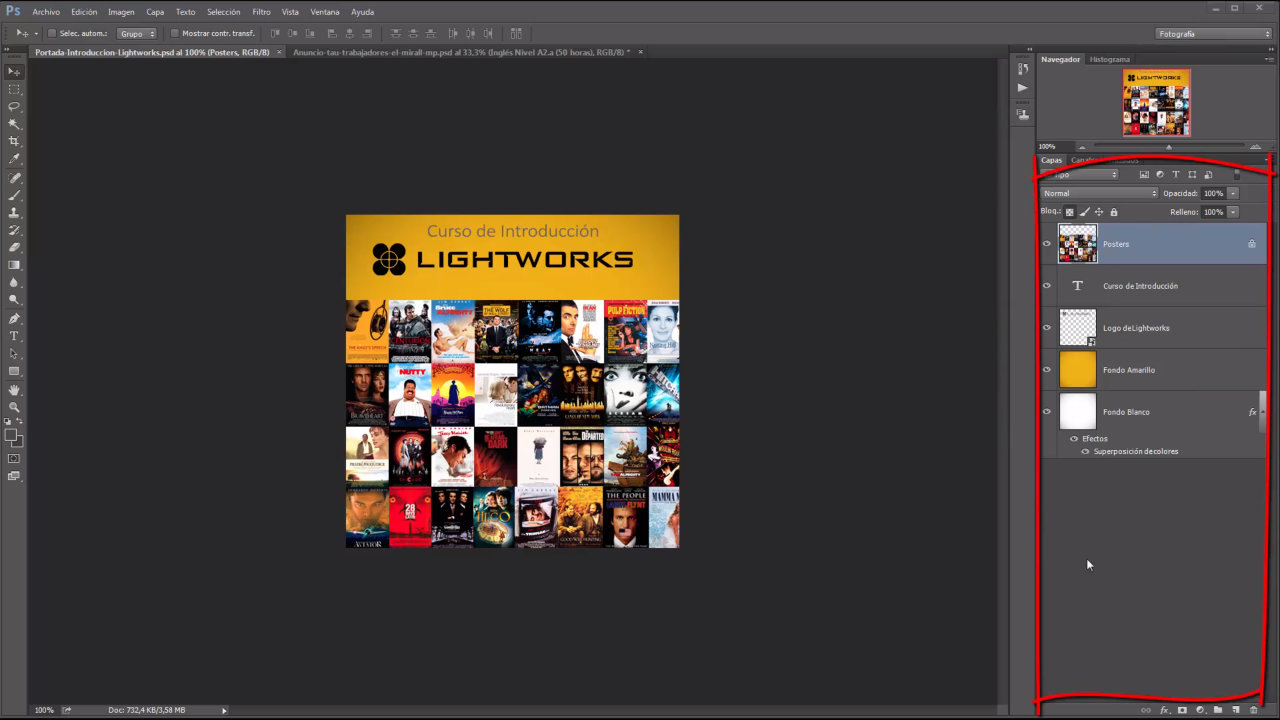Lock layer position
The height and width of the screenshot is (720, 1280).
[1099, 212]
